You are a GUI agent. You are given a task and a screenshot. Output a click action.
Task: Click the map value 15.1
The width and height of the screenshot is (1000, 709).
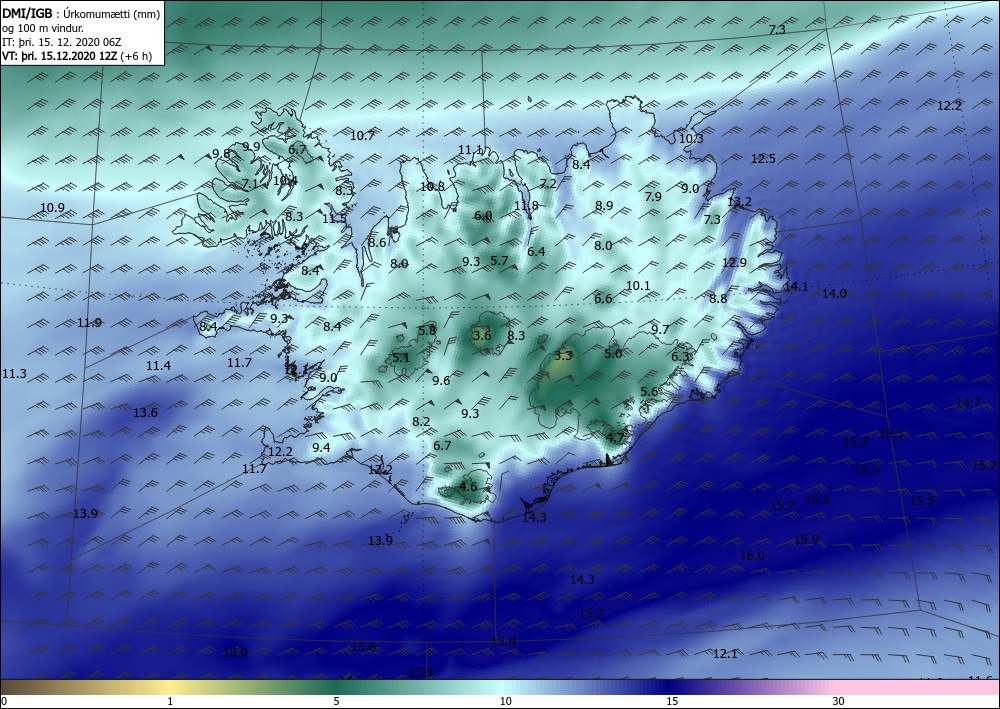[x=865, y=470]
